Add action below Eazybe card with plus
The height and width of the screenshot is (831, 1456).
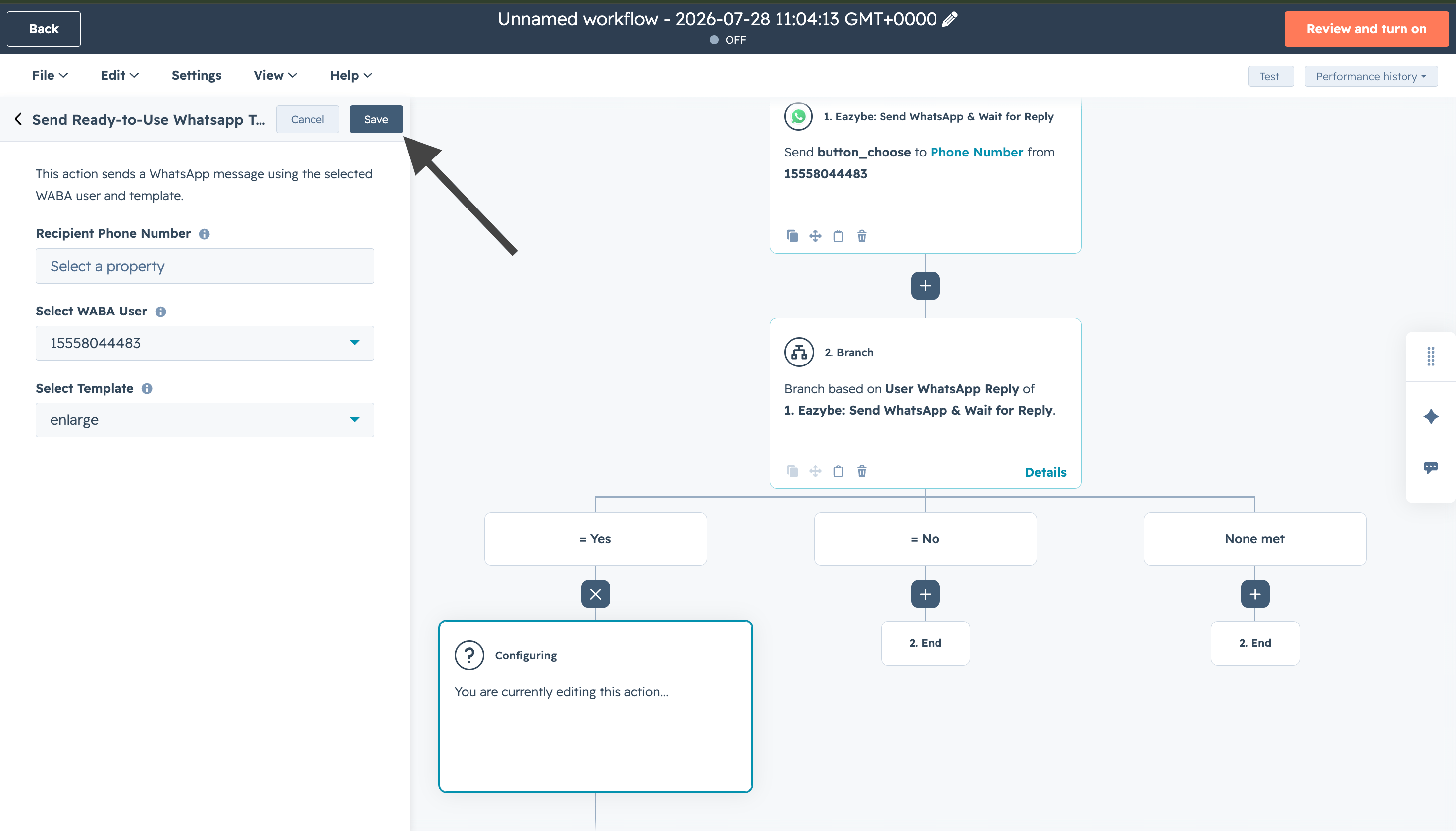(925, 286)
